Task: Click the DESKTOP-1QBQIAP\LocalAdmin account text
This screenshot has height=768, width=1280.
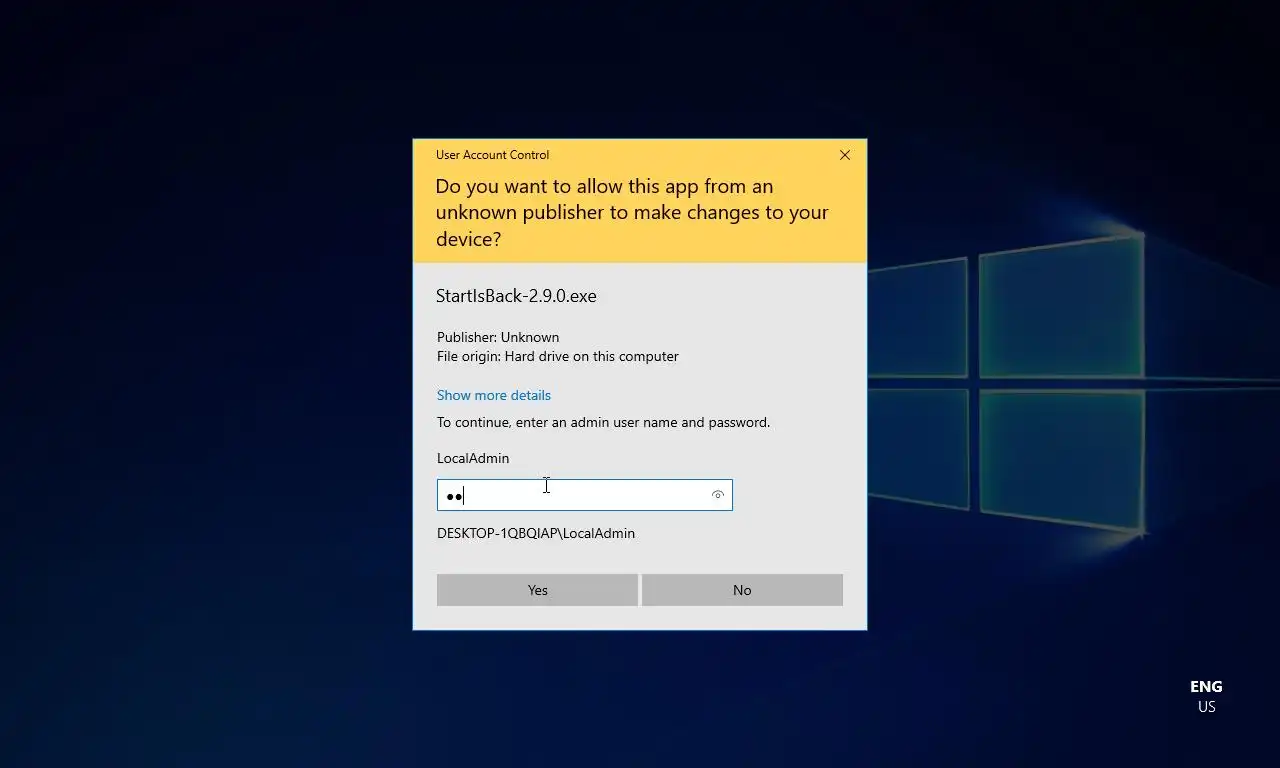Action: point(536,533)
